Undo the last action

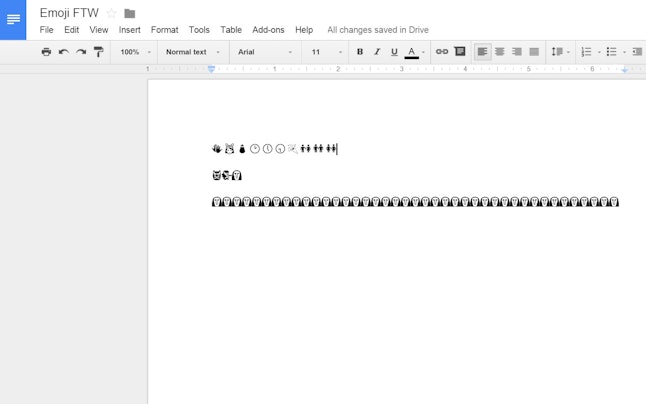63,52
